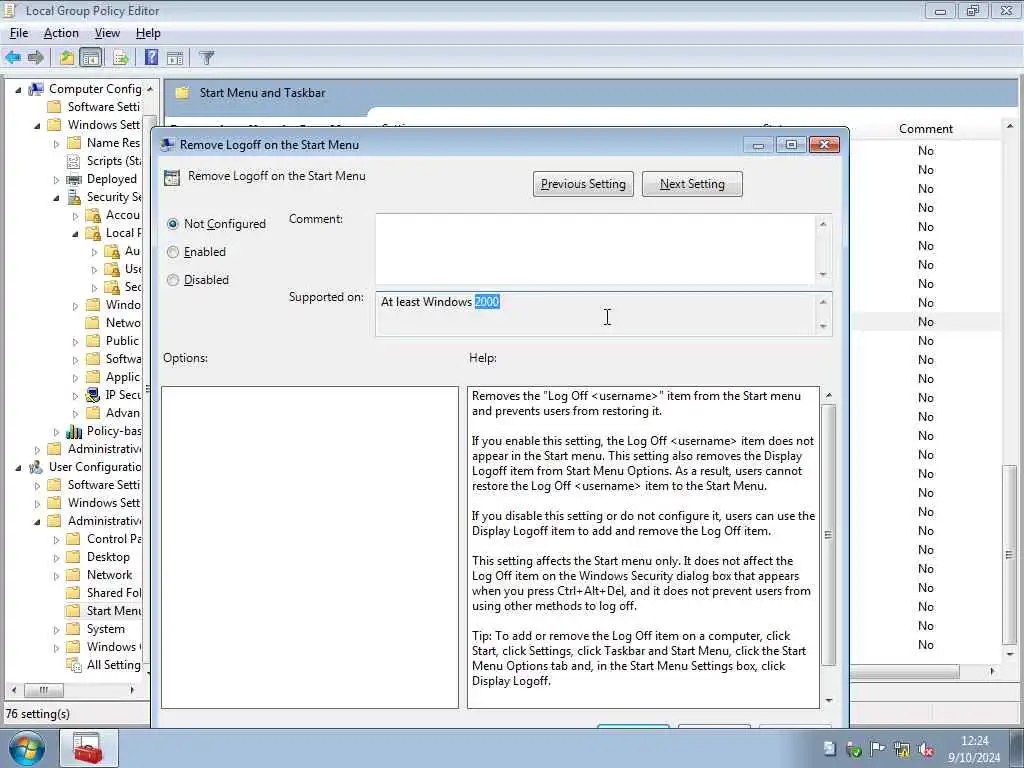Select the Enabled radio button
1024x768 pixels.
click(172, 252)
